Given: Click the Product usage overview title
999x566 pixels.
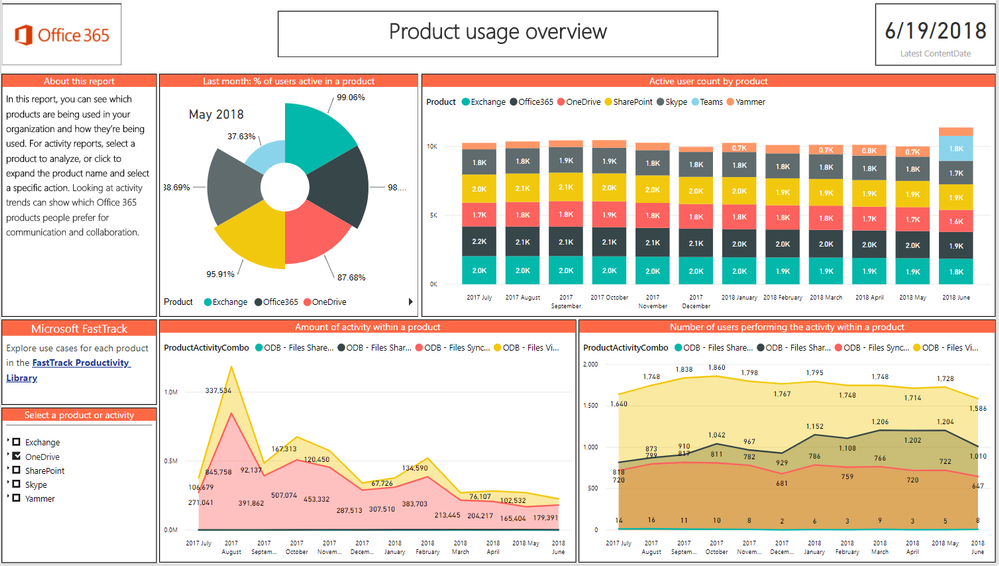Looking at the screenshot, I should click(x=498, y=32).
